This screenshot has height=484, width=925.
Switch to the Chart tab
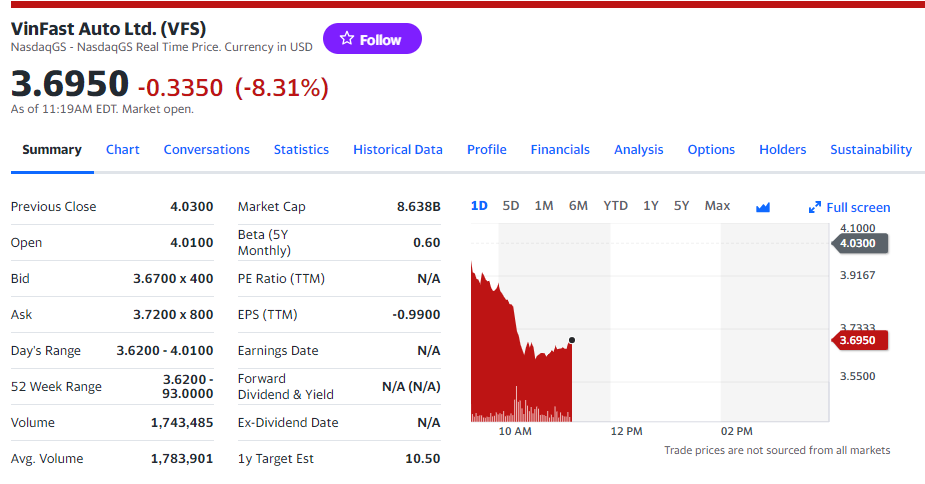pyautogui.click(x=123, y=149)
